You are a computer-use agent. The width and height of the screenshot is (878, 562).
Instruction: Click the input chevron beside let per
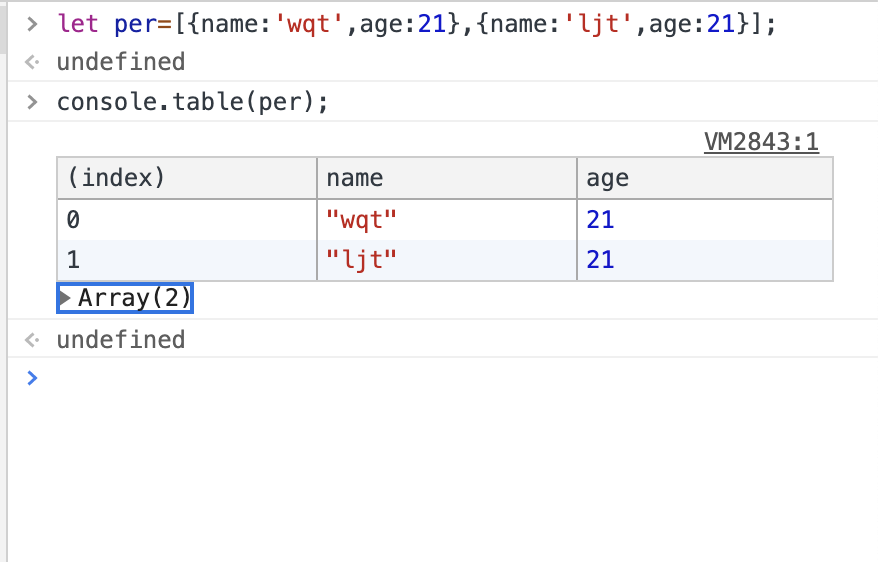[32, 22]
